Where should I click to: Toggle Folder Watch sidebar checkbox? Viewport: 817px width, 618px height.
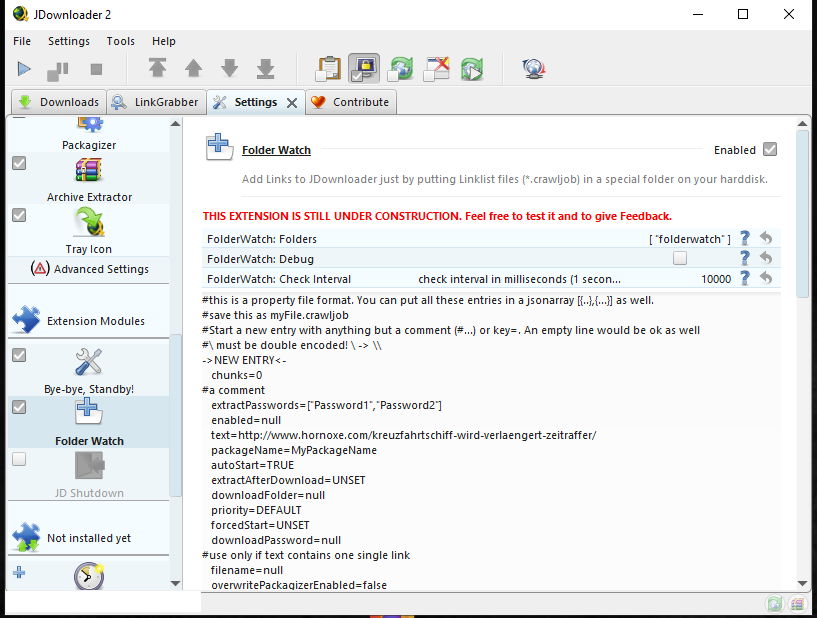[x=19, y=407]
